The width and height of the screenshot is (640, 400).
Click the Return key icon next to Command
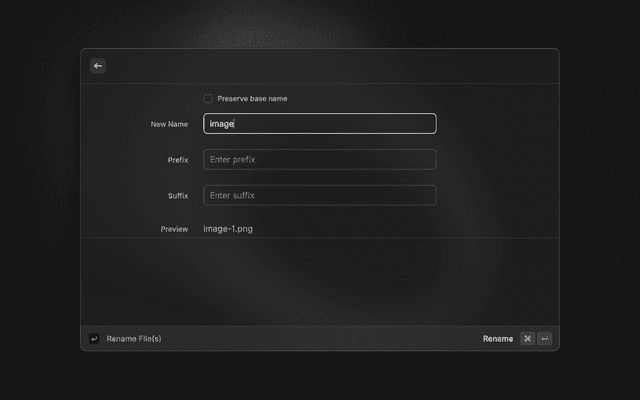click(x=544, y=339)
